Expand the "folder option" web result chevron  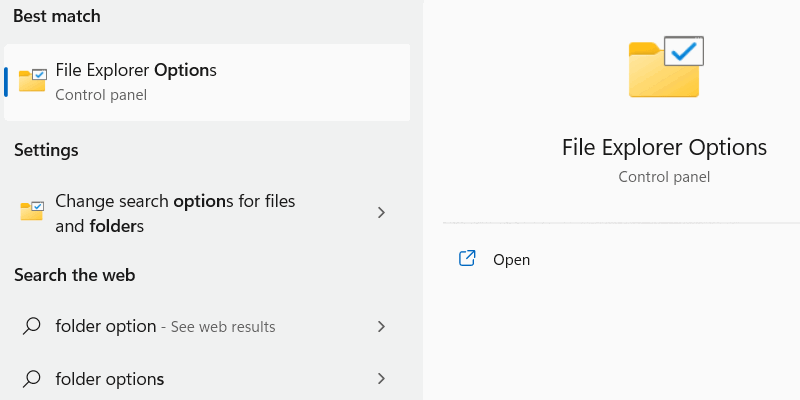coord(381,326)
